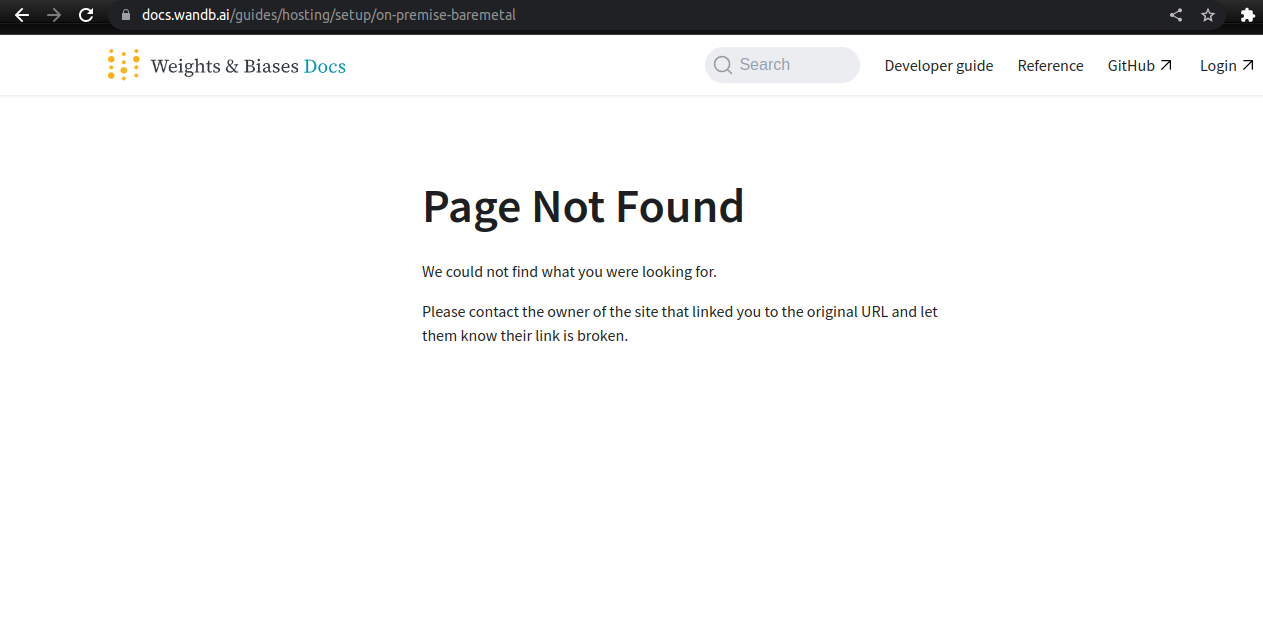
Task: Select the Page Not Found heading text
Action: tap(583, 207)
